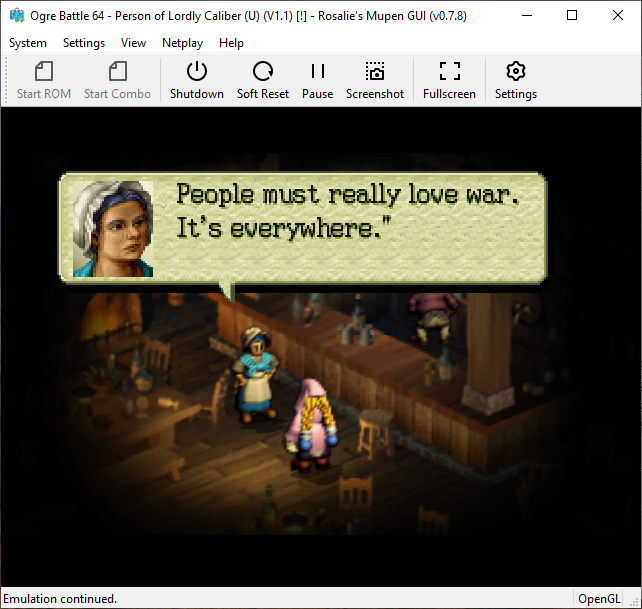
Task: Open the View menu
Action: [133, 43]
